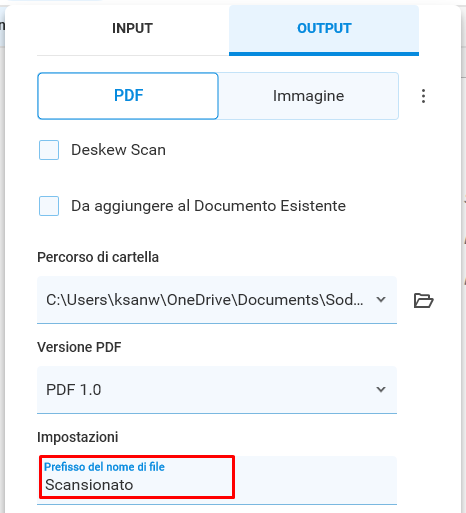Open the PDF 1.0 version combo box
Image resolution: width=466 pixels, height=513 pixels.
click(x=217, y=390)
